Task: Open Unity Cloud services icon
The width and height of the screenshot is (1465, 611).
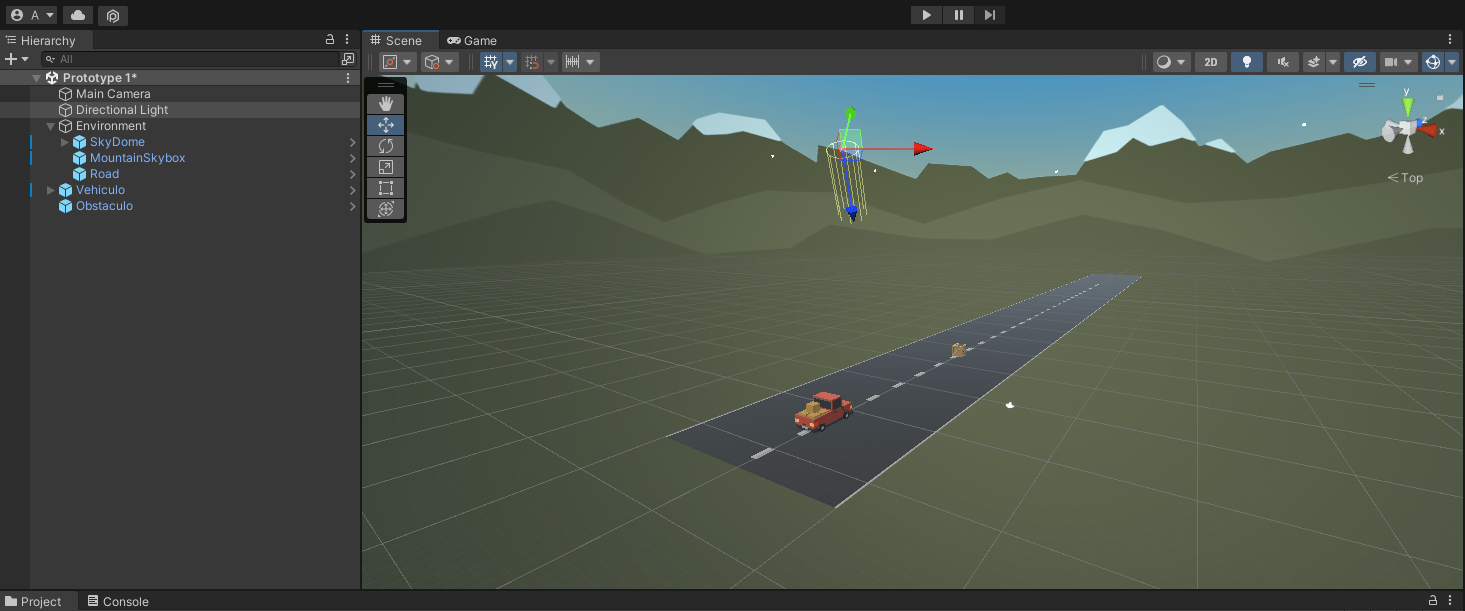Action: click(x=78, y=15)
